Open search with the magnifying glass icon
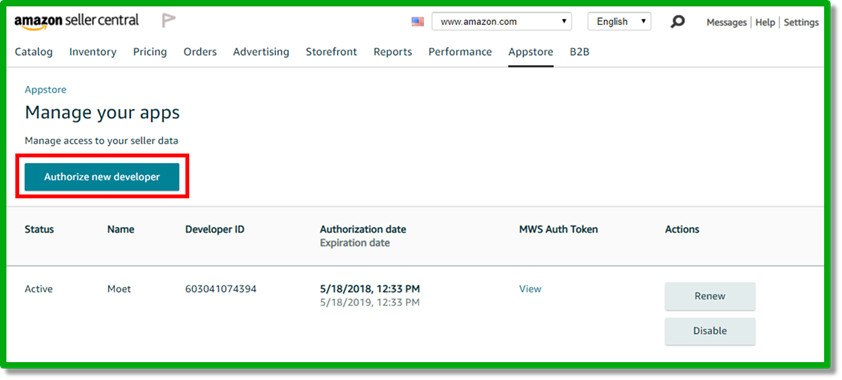This screenshot has width=842, height=380. point(678,21)
